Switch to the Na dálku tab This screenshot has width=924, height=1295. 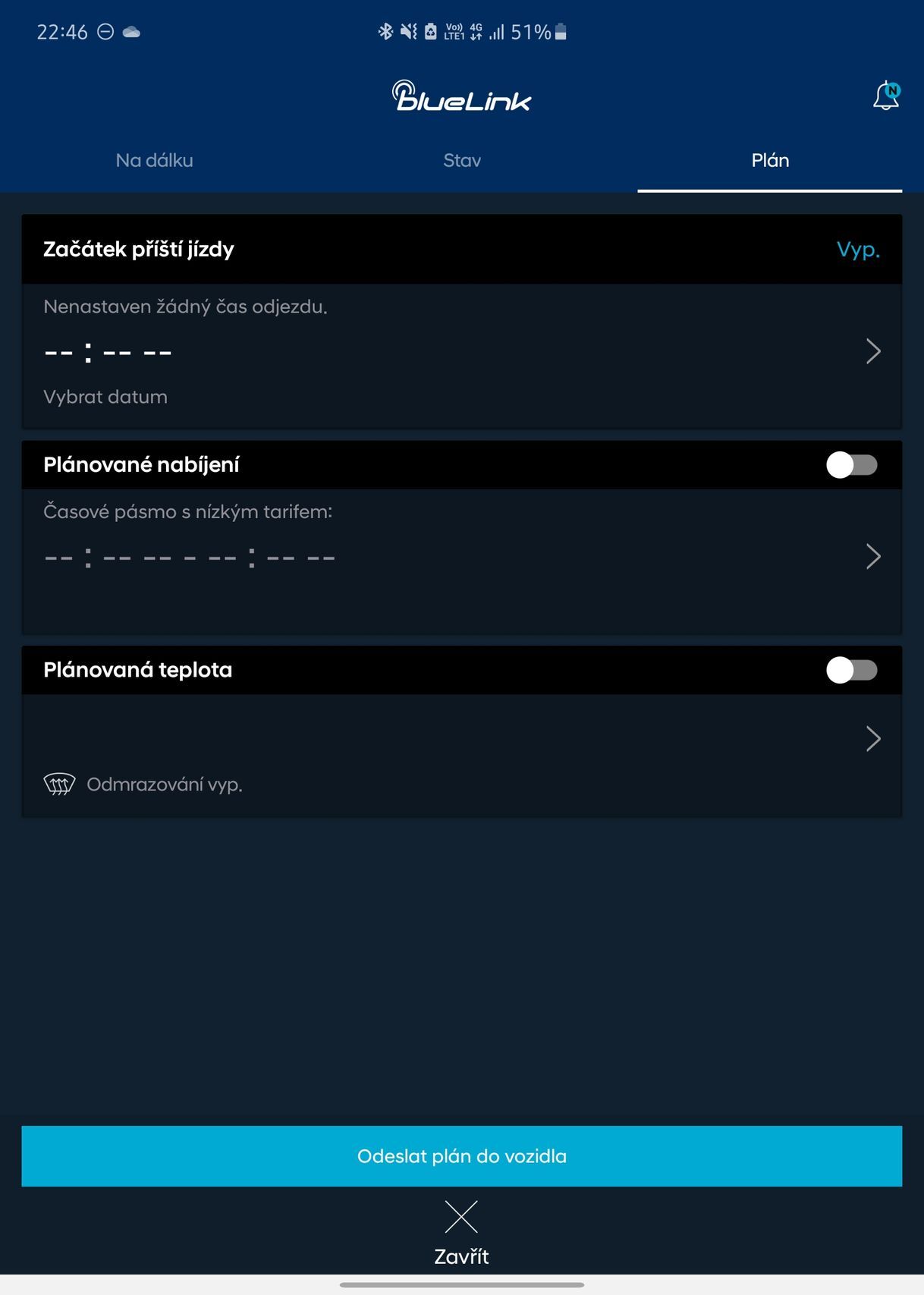click(x=154, y=161)
